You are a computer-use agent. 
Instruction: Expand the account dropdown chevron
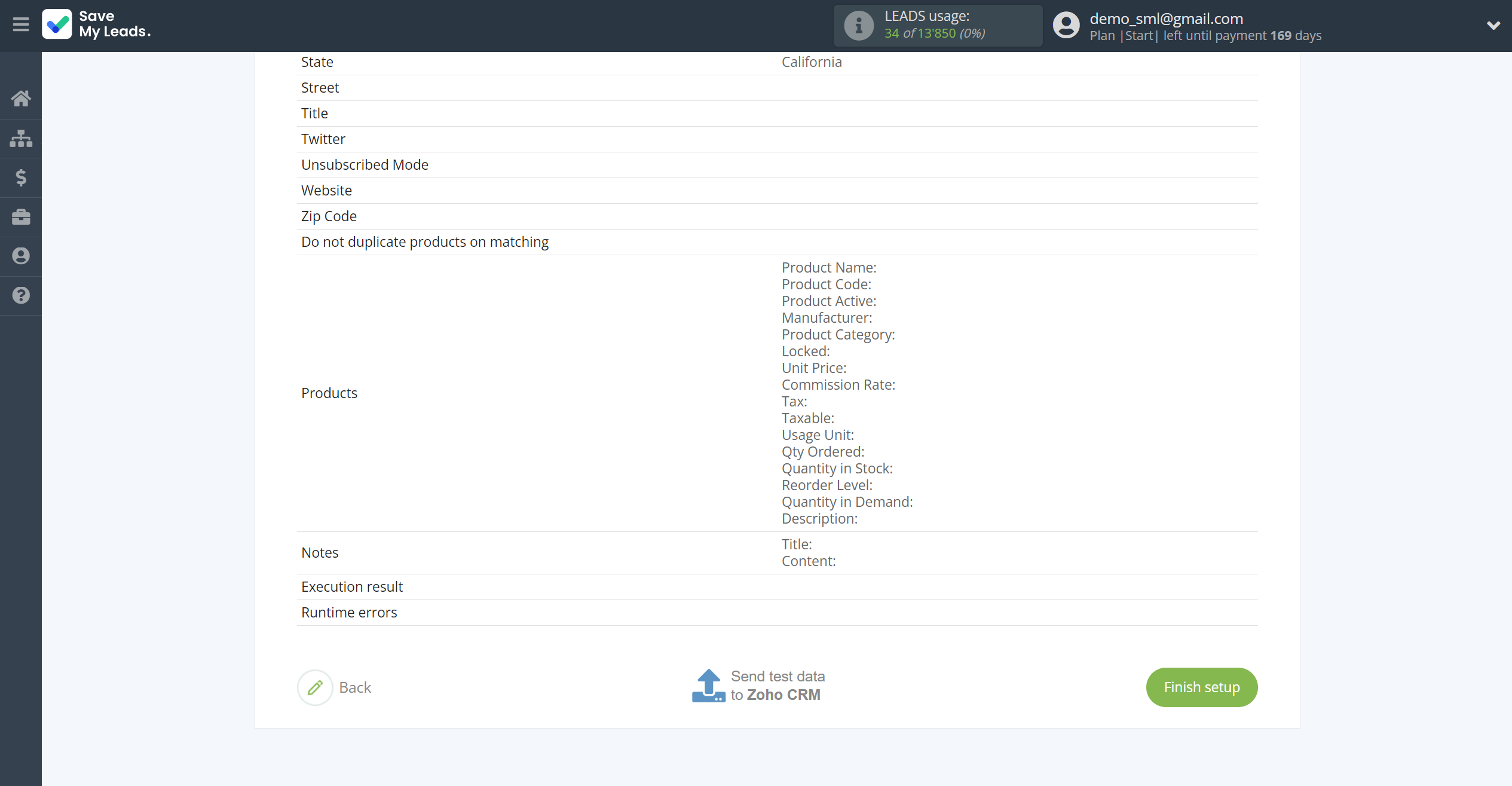pos(1493,25)
